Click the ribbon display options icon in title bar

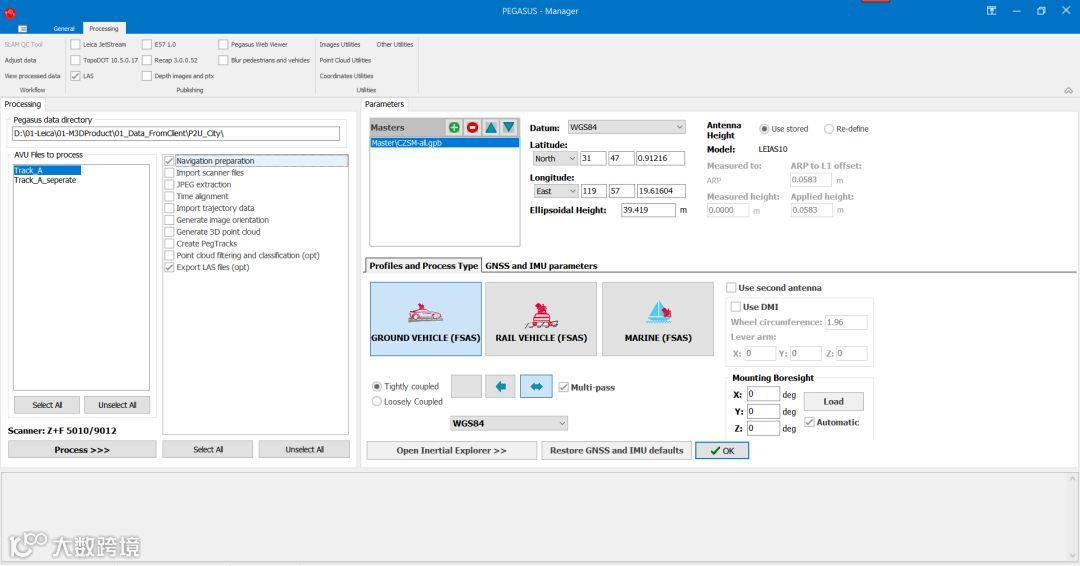[x=991, y=10]
